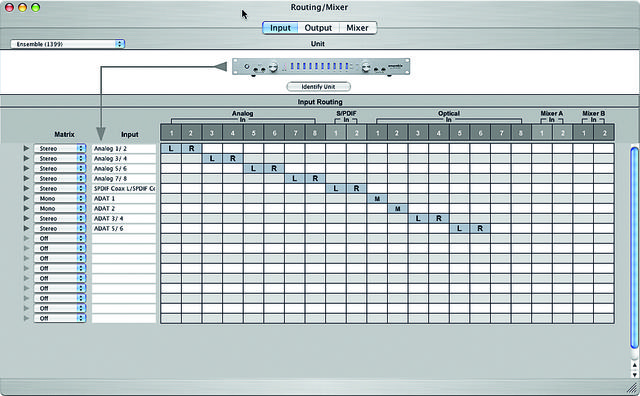The image size is (640, 396).
Task: Edit the ADAT 2 input name field
Action: coord(124,209)
